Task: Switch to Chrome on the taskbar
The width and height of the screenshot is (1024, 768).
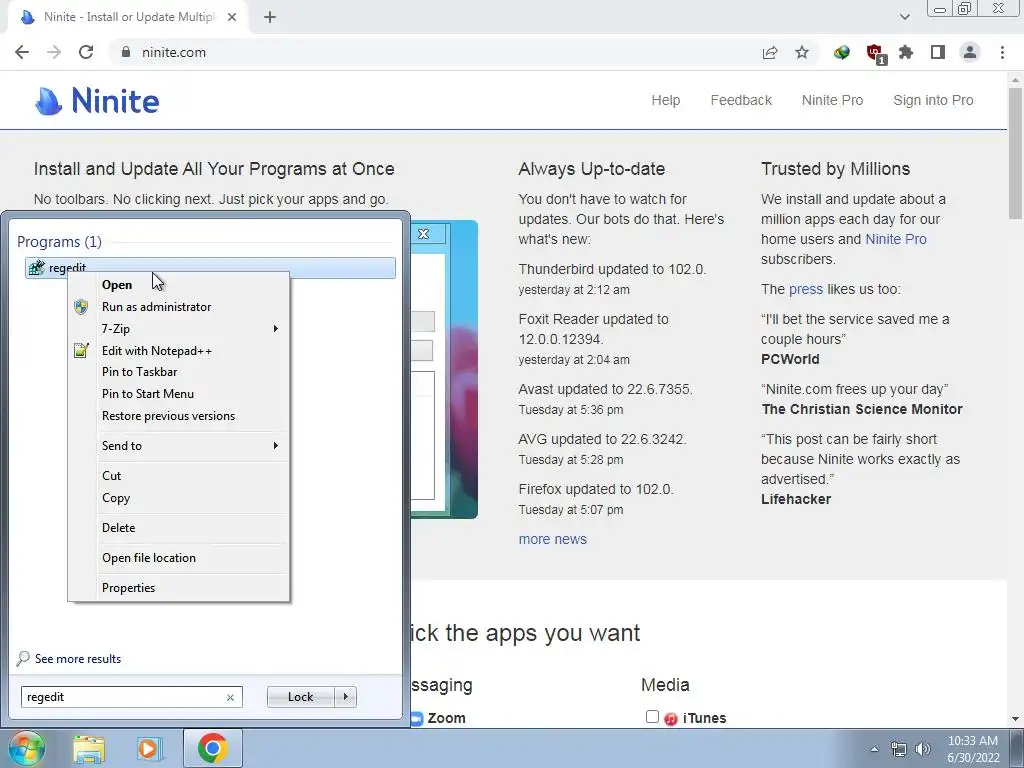Action: click(212, 748)
